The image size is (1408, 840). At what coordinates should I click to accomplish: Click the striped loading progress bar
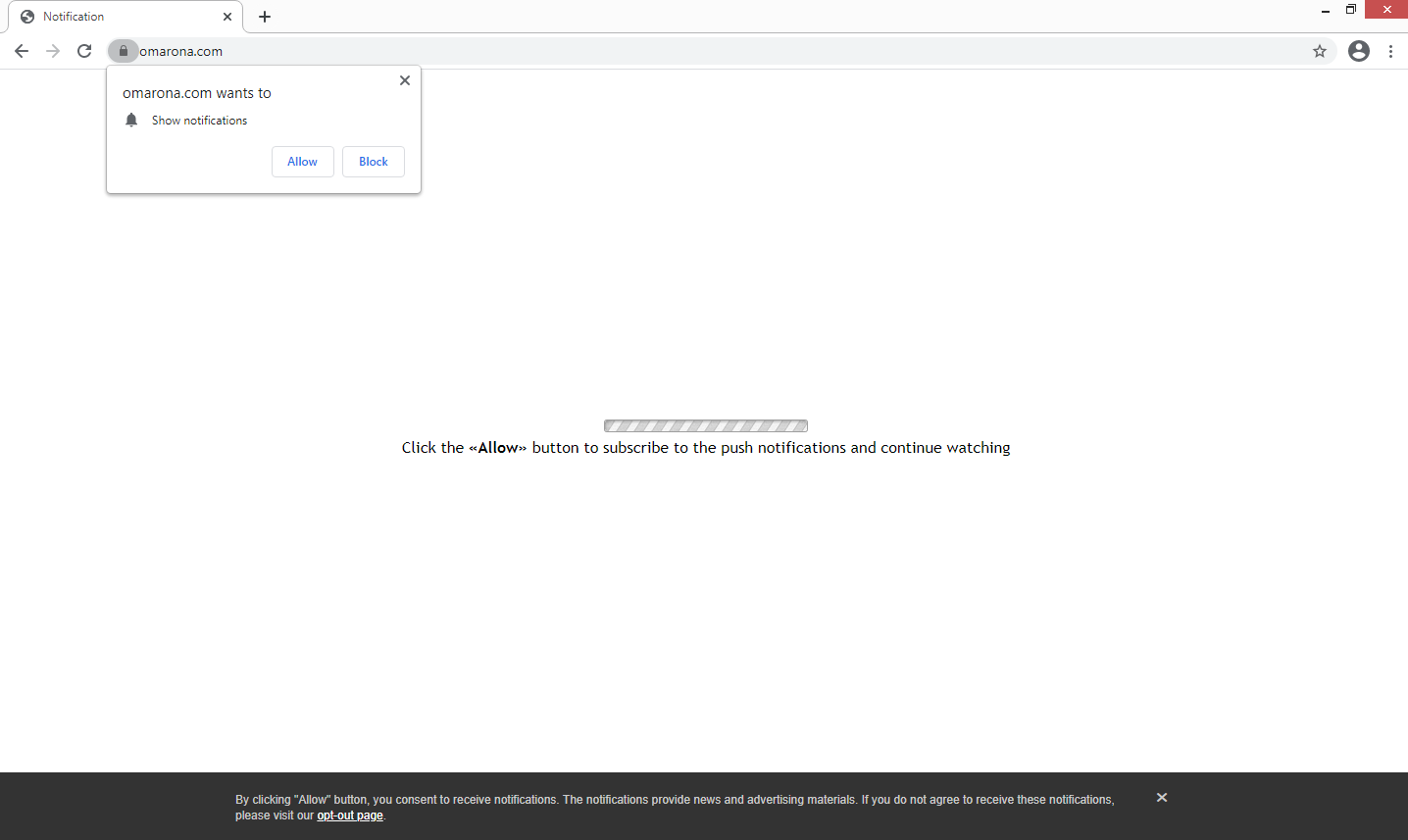tap(706, 426)
